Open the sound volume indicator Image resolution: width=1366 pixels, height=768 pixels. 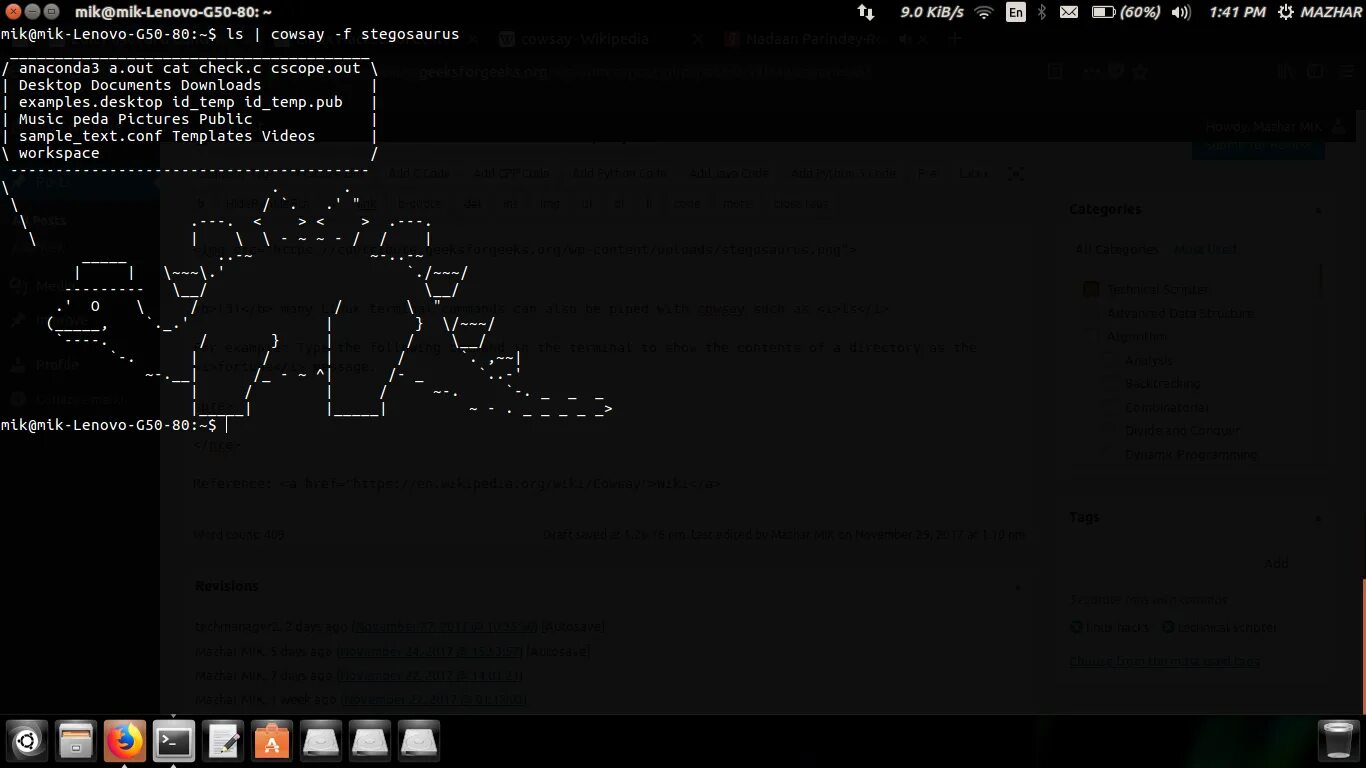(x=1181, y=12)
